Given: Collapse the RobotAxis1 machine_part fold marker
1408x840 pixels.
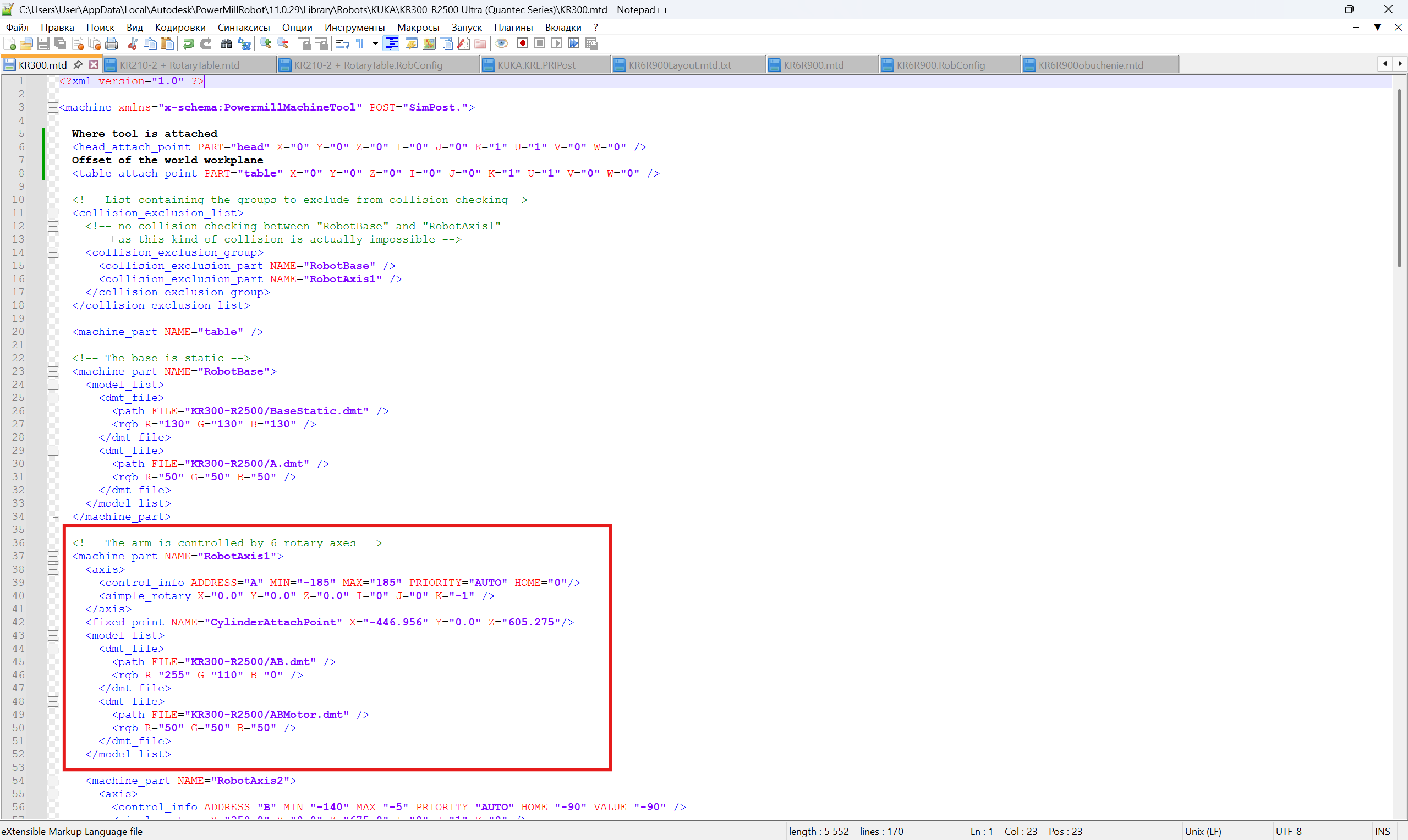Looking at the screenshot, I should pos(53,556).
